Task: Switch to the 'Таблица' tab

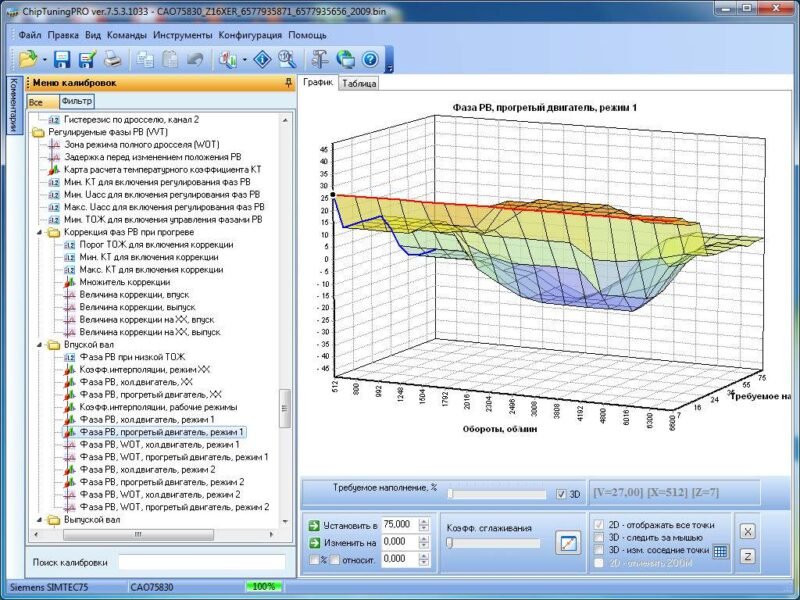Action: coord(359,84)
